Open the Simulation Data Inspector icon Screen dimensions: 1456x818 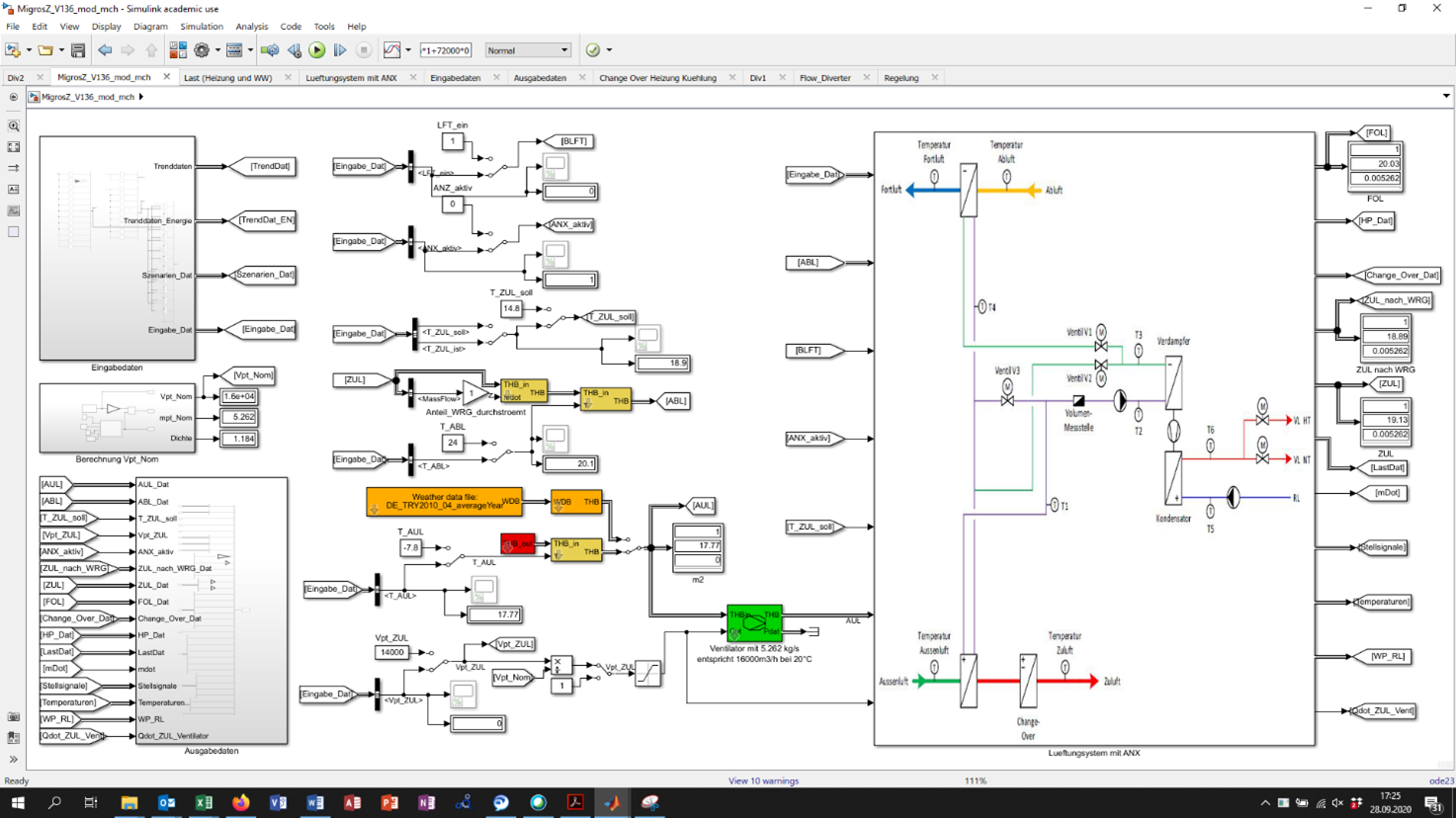click(392, 50)
